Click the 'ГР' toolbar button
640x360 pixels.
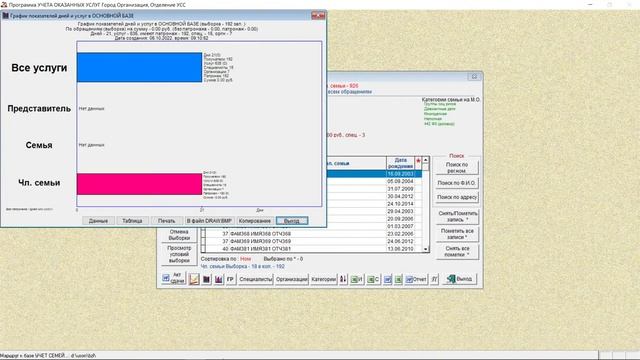(x=230, y=279)
